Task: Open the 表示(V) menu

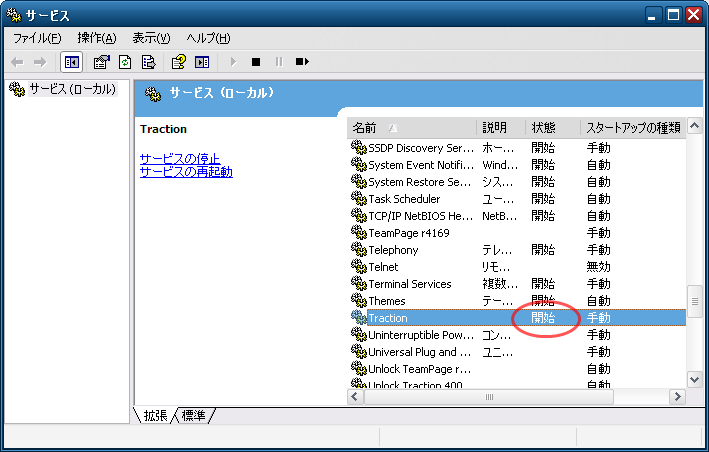Action: click(151, 38)
